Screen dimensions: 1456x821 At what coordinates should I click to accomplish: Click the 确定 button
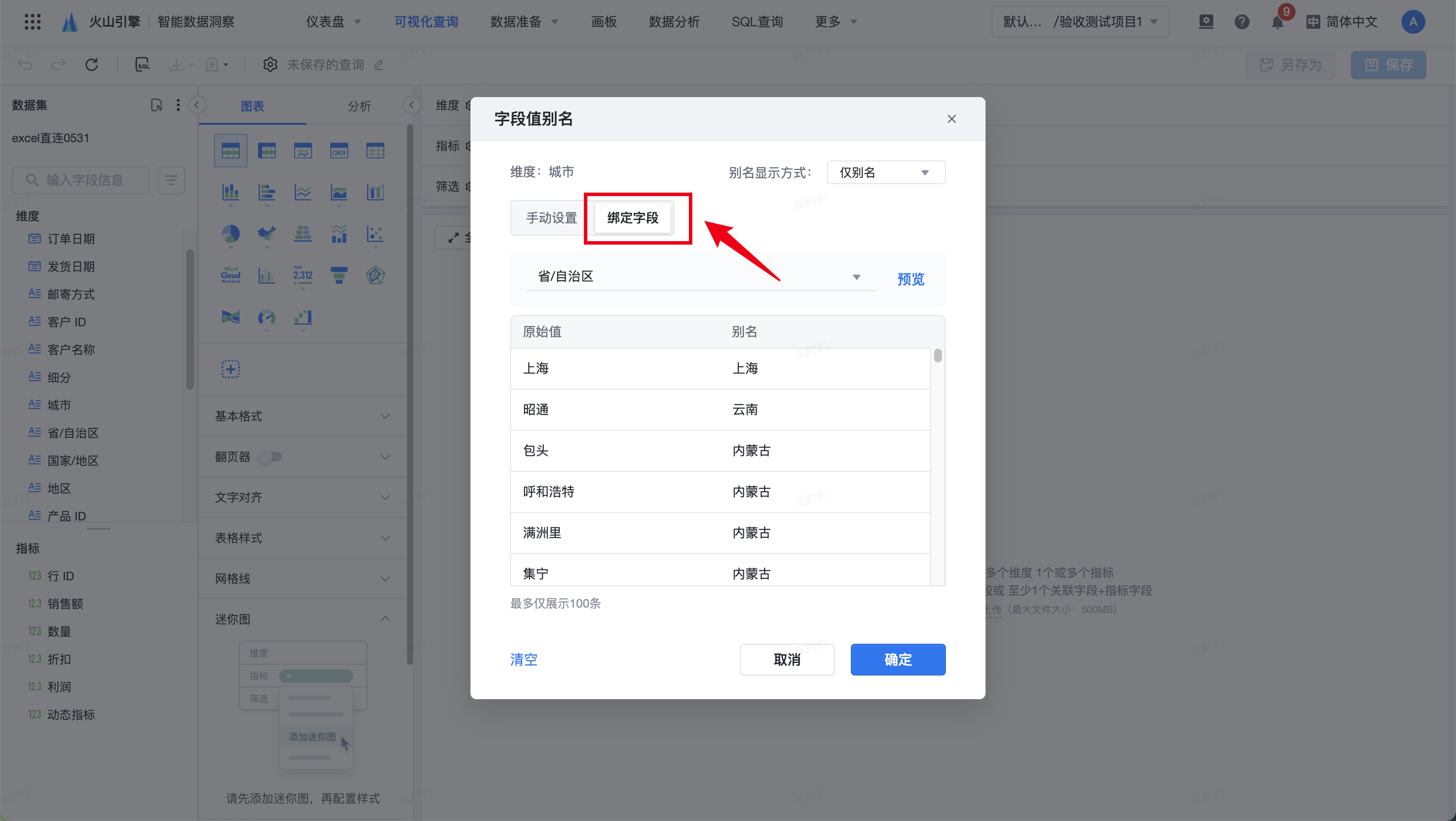click(x=897, y=660)
